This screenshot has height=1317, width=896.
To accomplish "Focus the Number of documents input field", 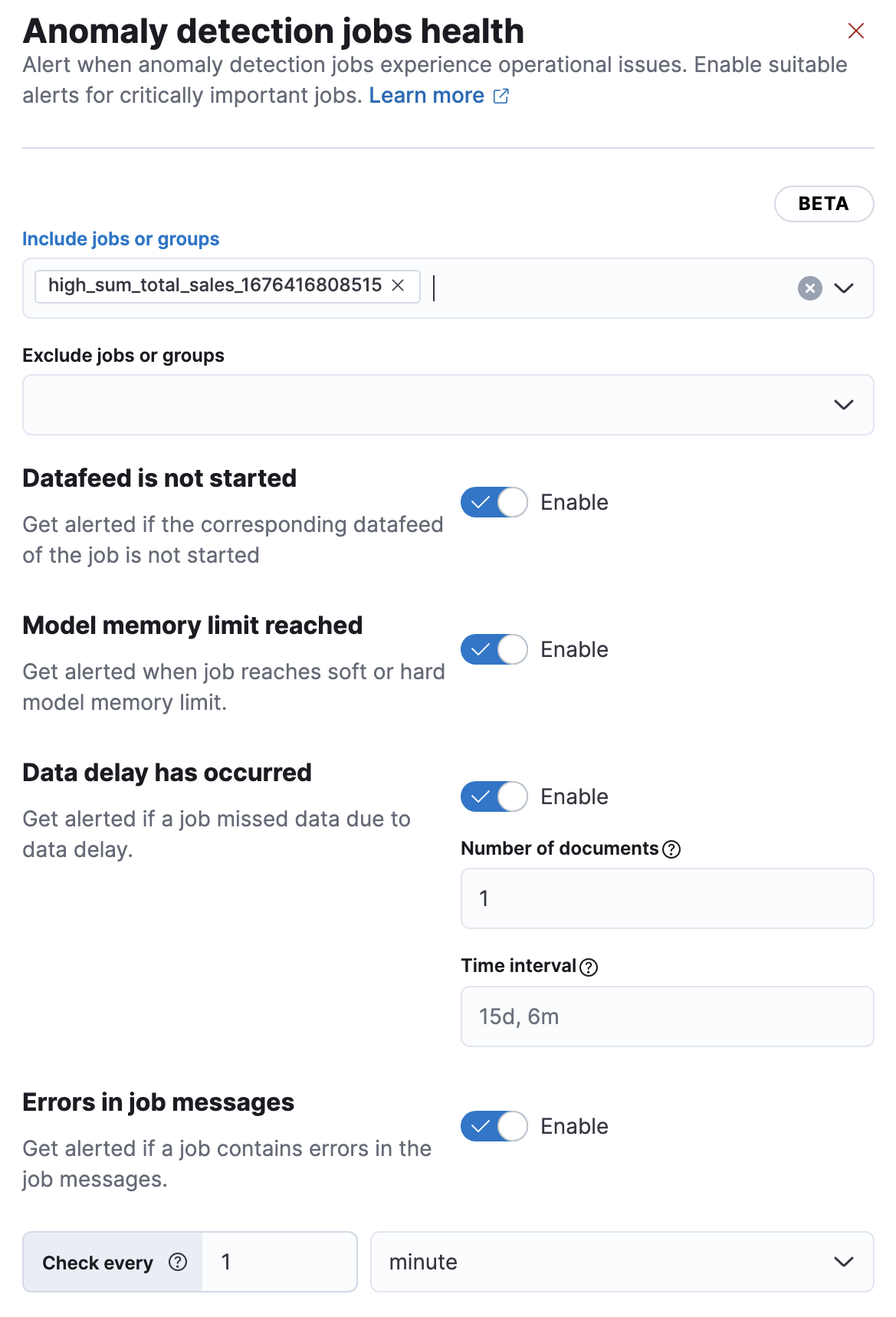I will [667, 898].
